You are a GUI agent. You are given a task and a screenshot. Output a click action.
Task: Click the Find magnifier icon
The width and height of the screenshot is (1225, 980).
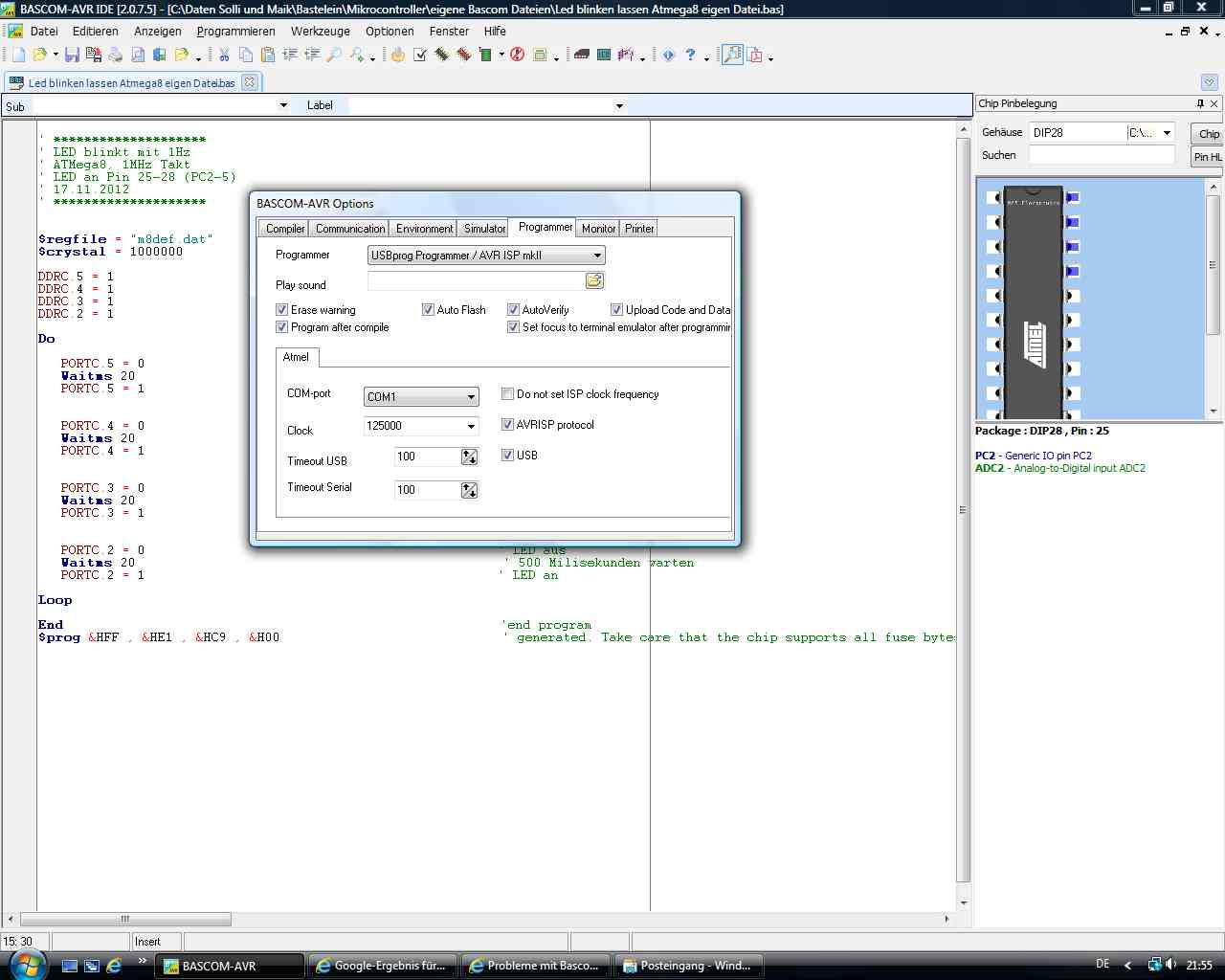334,56
